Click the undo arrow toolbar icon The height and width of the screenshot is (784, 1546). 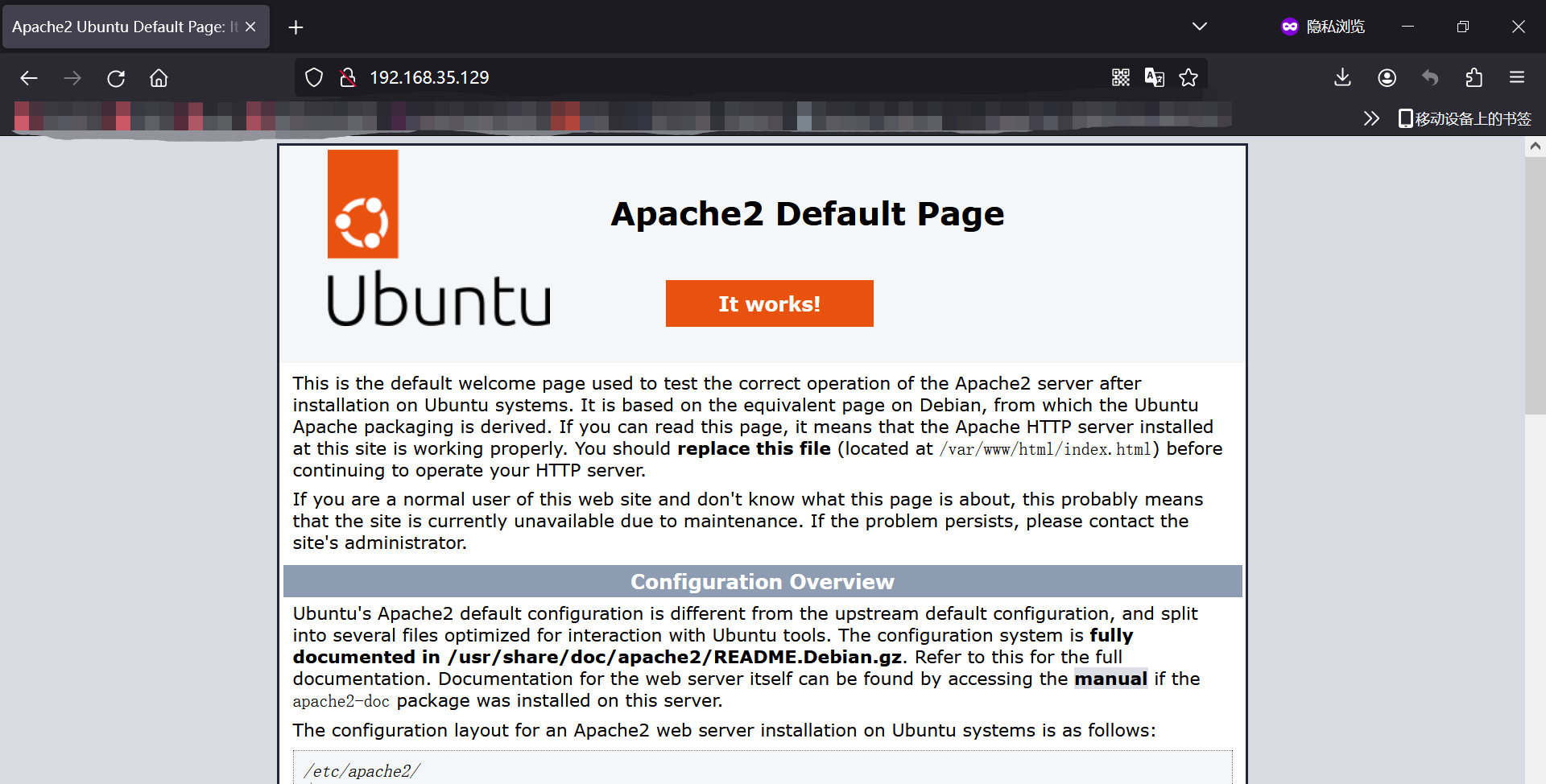(1430, 77)
